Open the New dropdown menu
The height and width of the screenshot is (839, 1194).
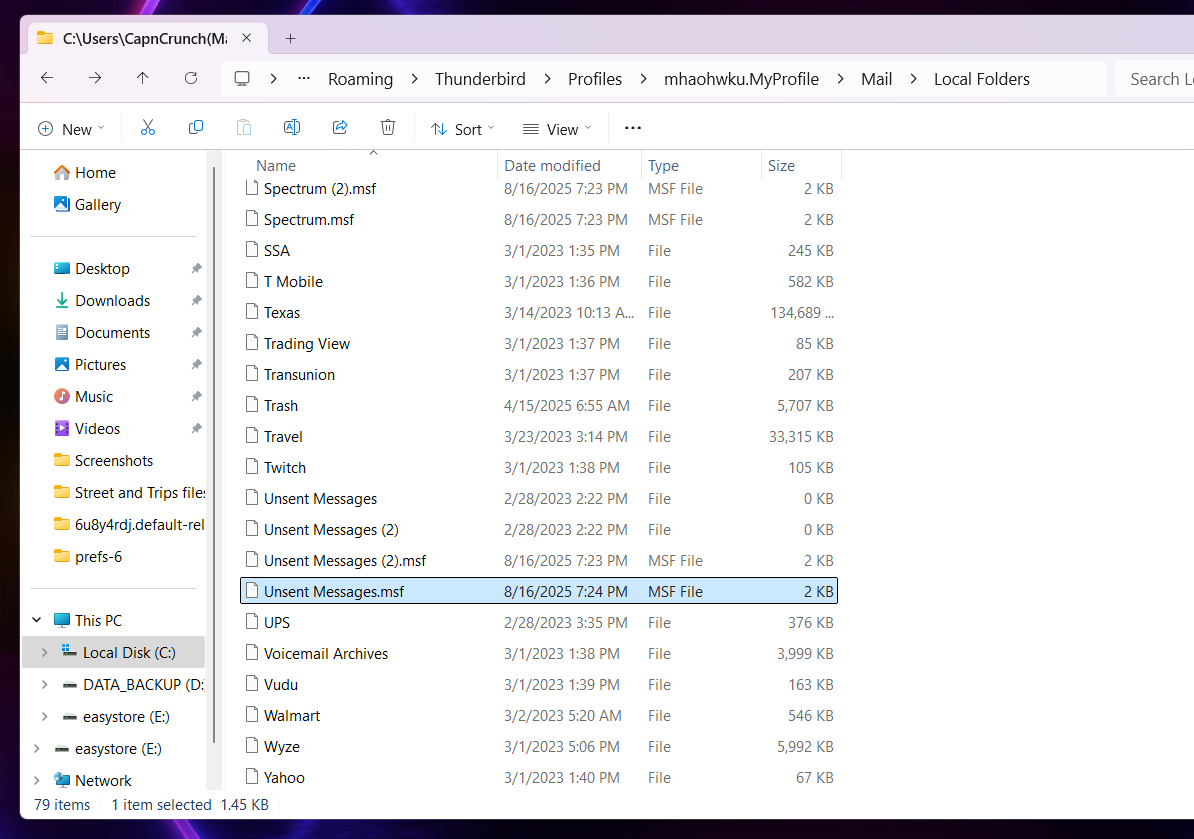[x=71, y=129]
